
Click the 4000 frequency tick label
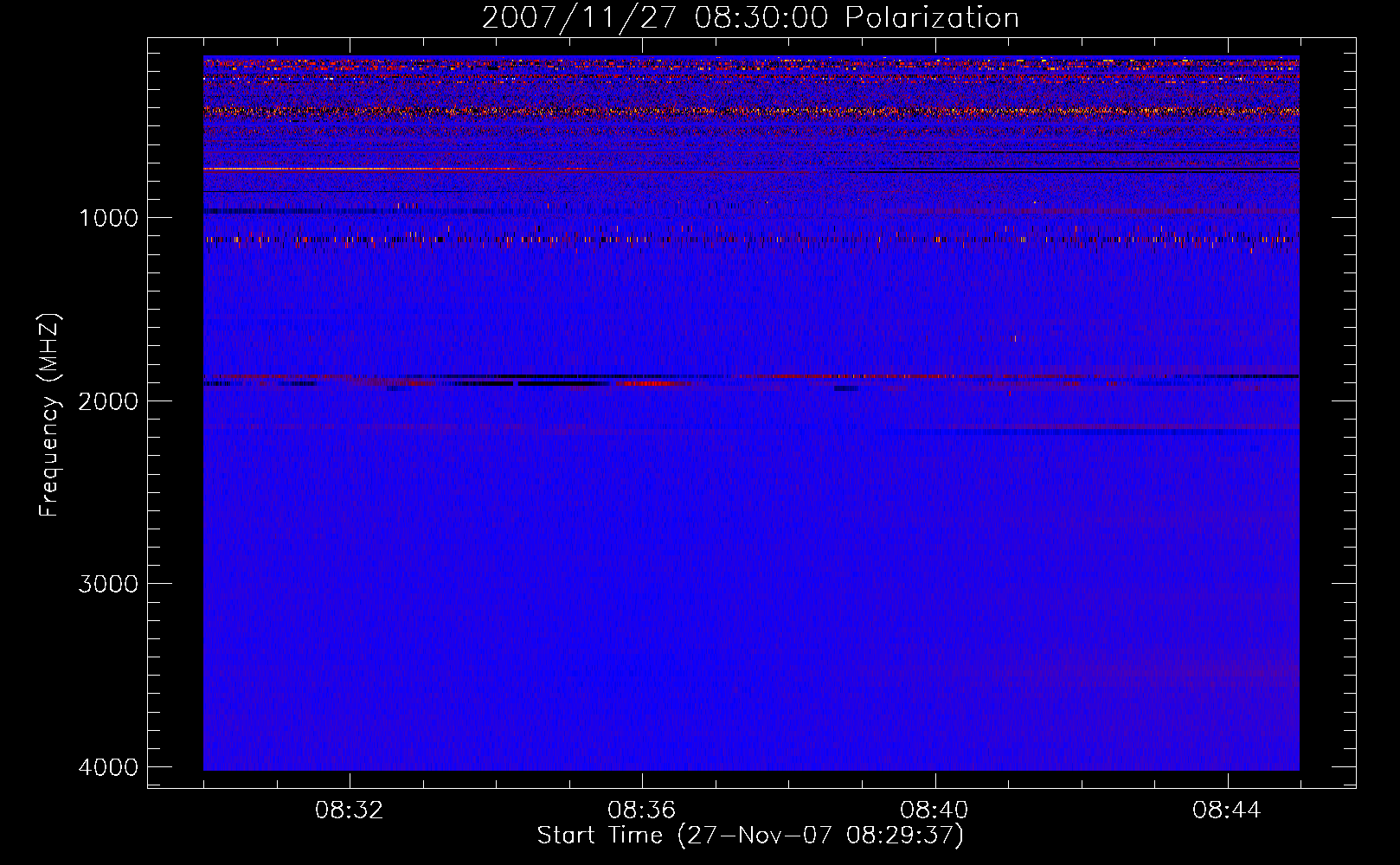click(x=108, y=767)
